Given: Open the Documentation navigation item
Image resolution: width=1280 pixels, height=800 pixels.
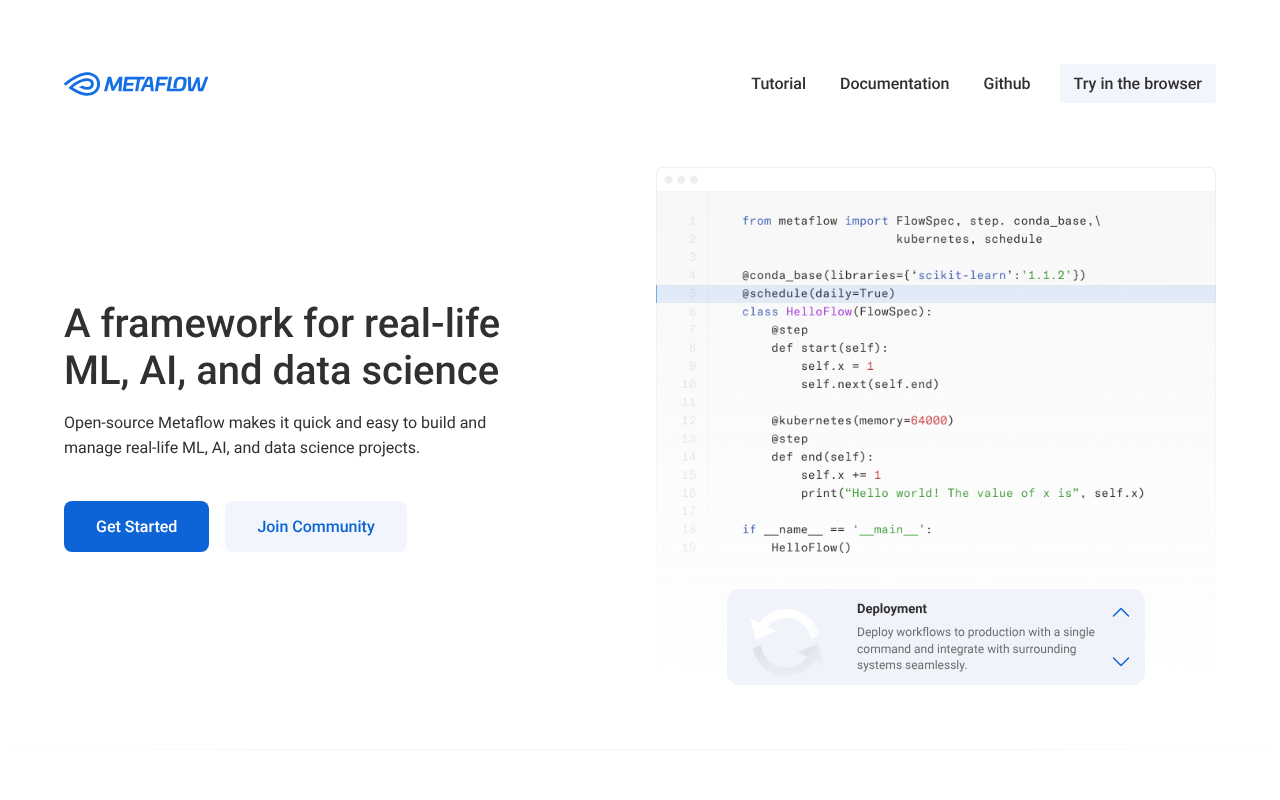Looking at the screenshot, I should pos(894,83).
